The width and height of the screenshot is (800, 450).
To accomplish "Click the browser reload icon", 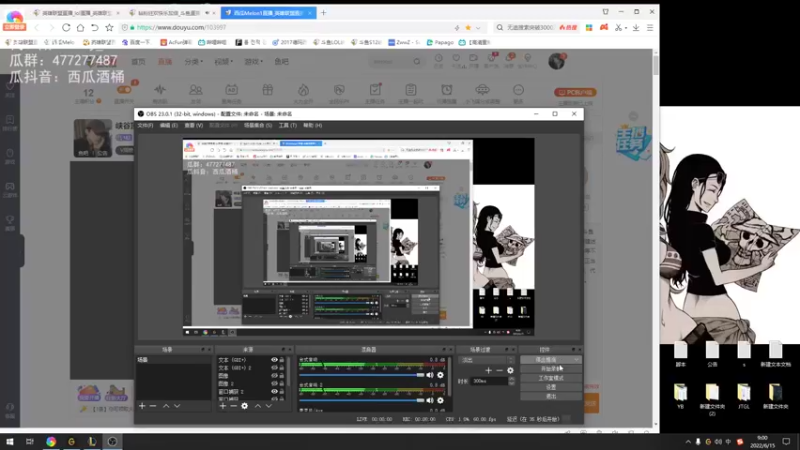I will pyautogui.click(x=66, y=28).
